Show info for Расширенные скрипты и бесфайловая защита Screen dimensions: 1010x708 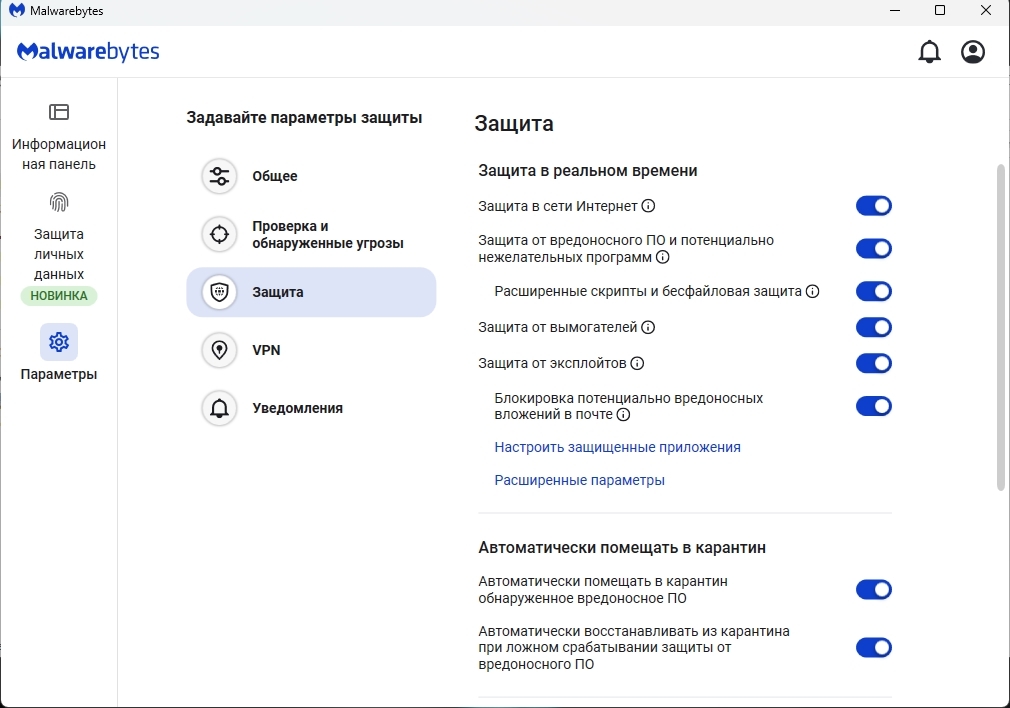(812, 291)
